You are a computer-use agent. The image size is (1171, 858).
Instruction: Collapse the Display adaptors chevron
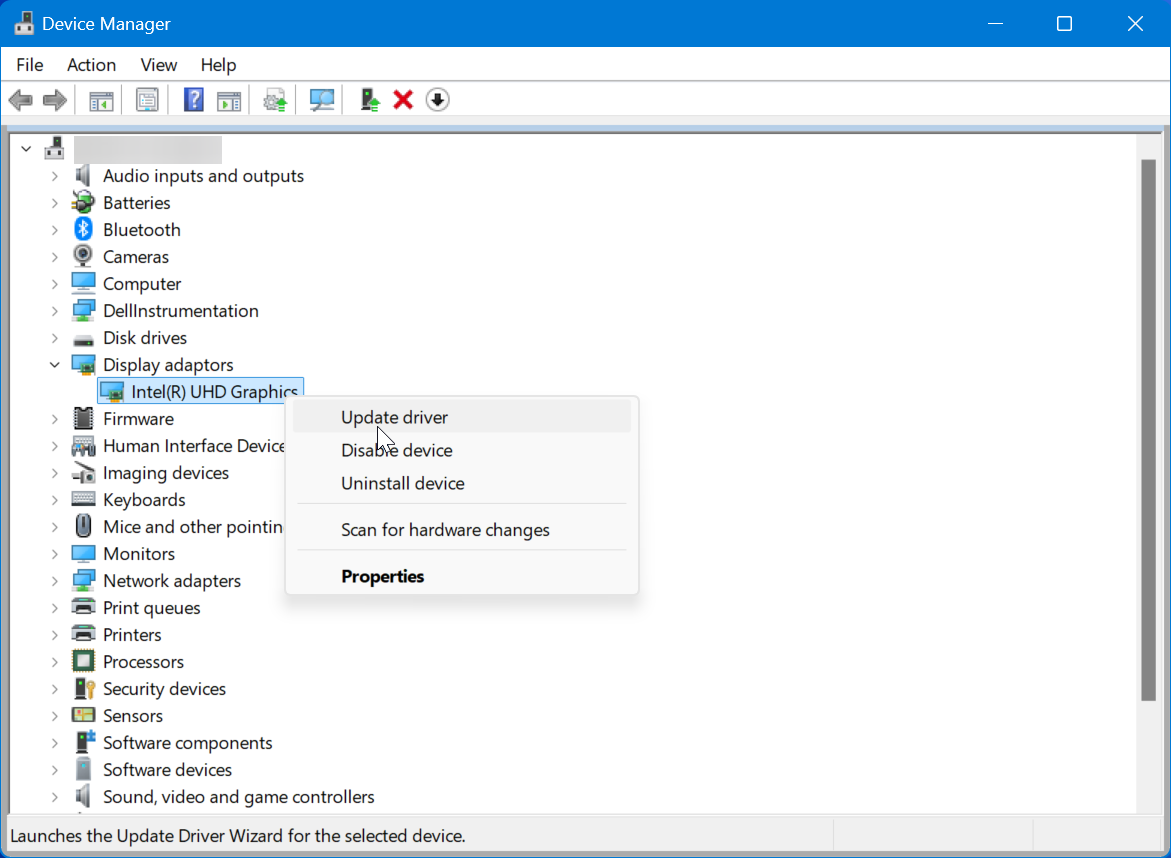[55, 364]
